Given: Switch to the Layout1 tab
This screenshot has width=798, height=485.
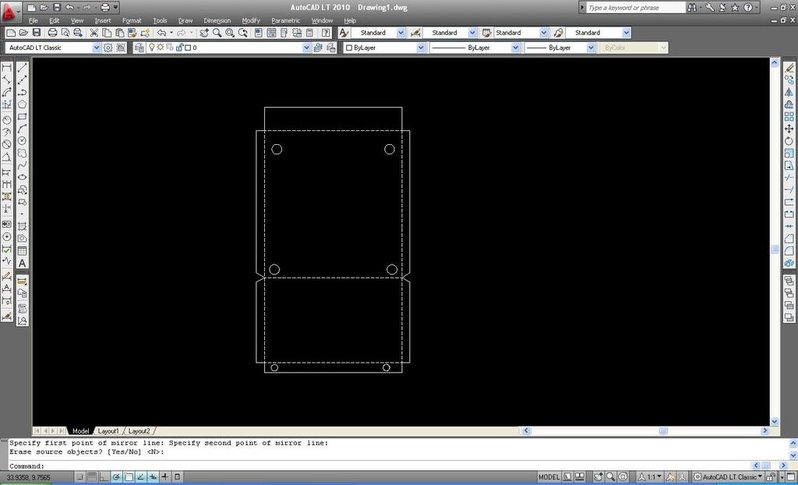Looking at the screenshot, I should (x=108, y=431).
